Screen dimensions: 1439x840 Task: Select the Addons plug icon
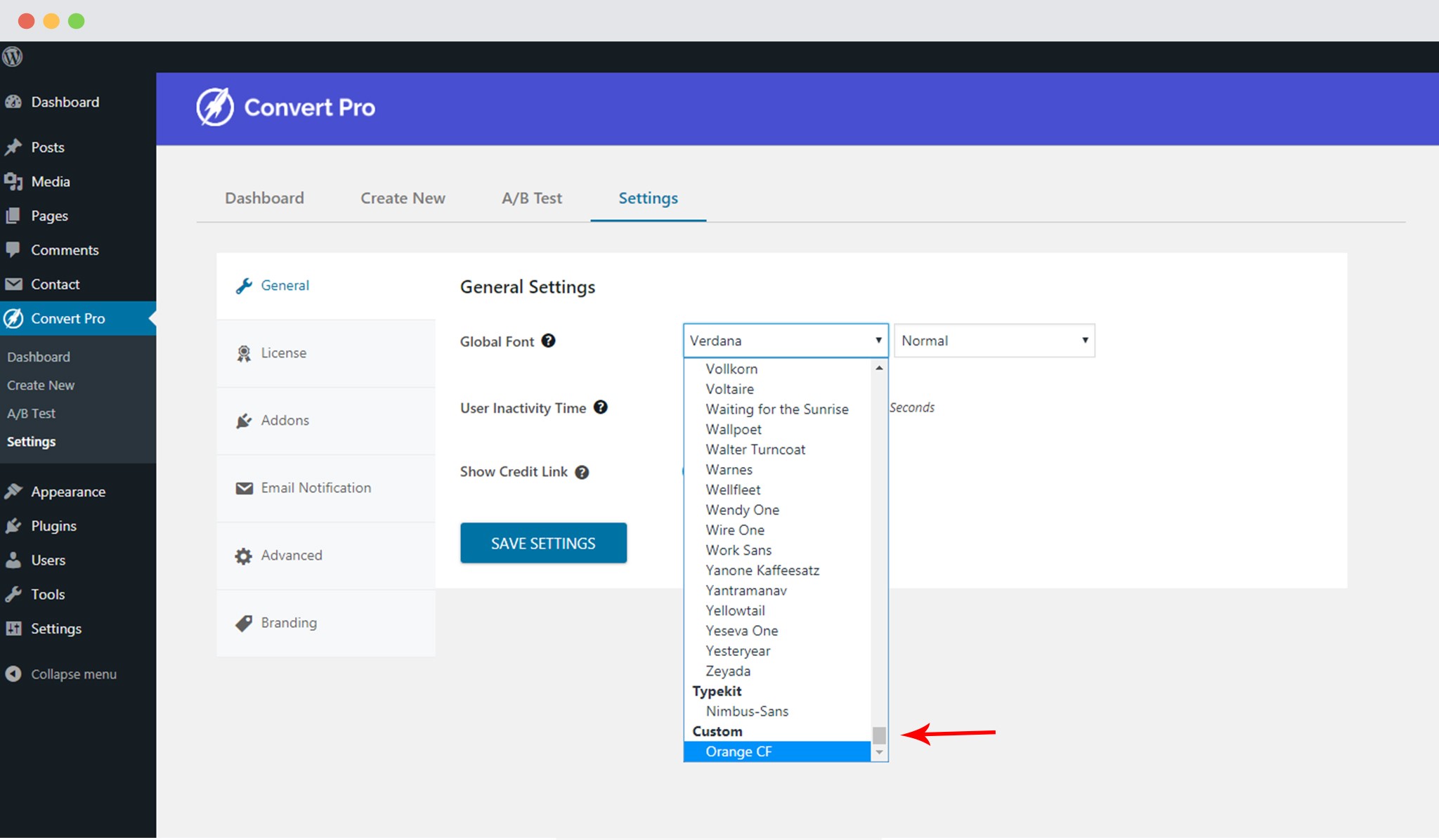(243, 420)
